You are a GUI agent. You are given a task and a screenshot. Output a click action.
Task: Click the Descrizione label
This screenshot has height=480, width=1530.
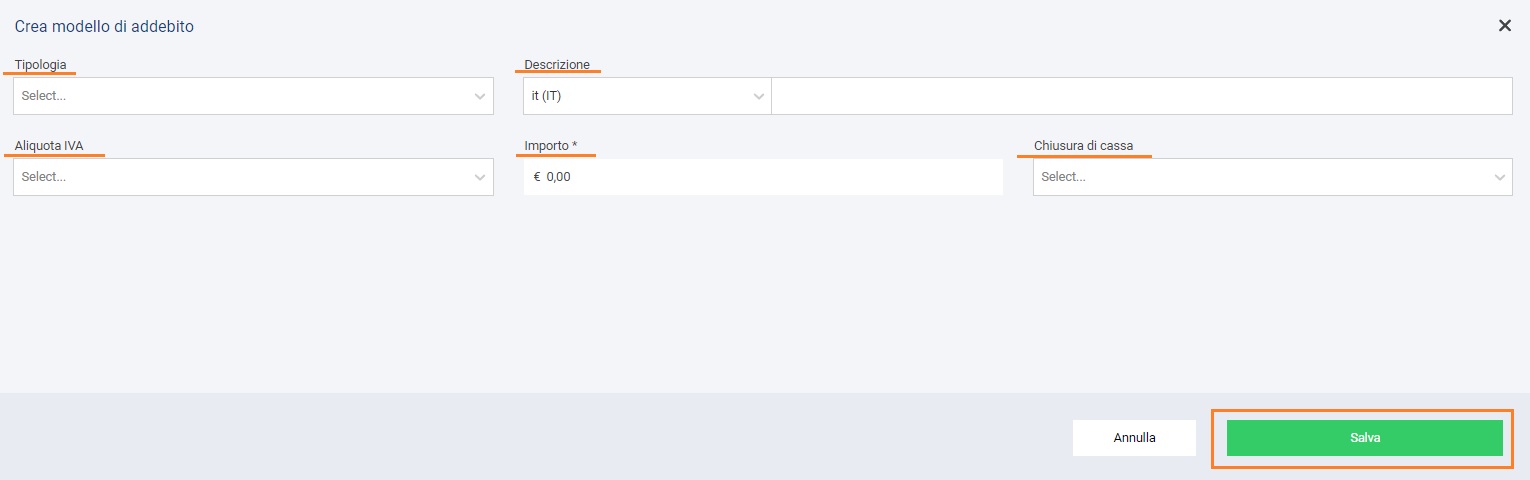(557, 65)
